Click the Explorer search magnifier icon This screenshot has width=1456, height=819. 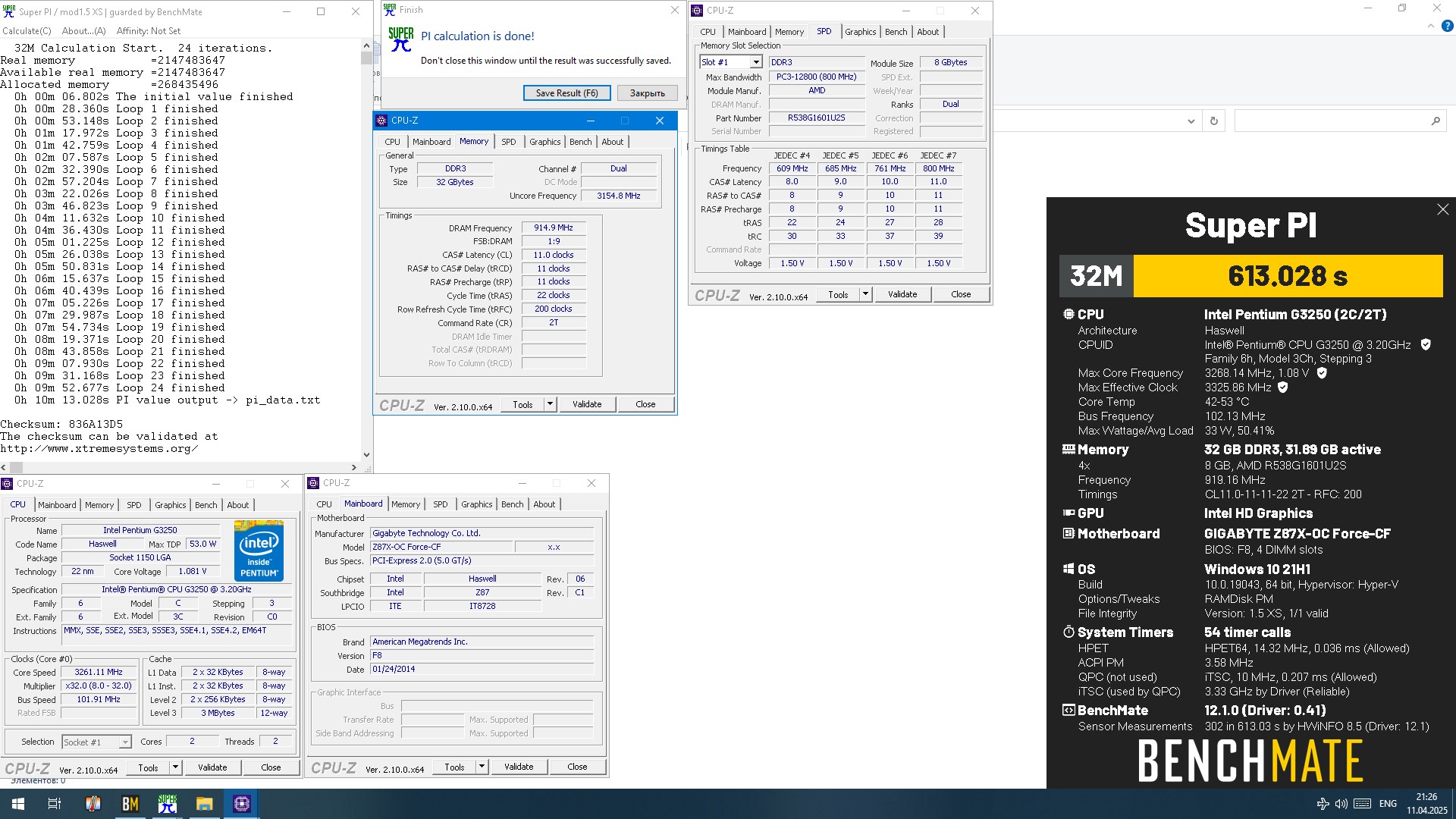coord(1435,121)
